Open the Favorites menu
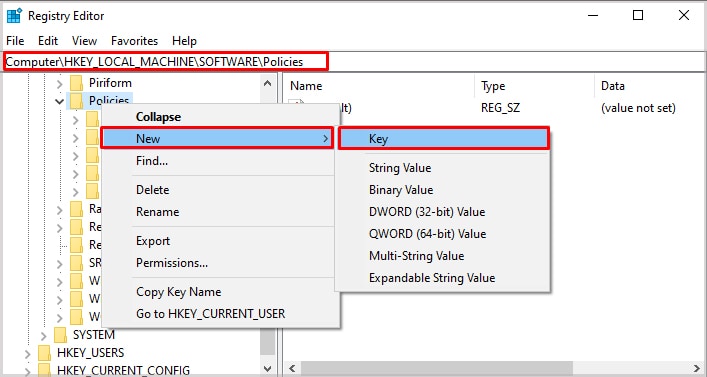Image resolution: width=707 pixels, height=377 pixels. 134,41
